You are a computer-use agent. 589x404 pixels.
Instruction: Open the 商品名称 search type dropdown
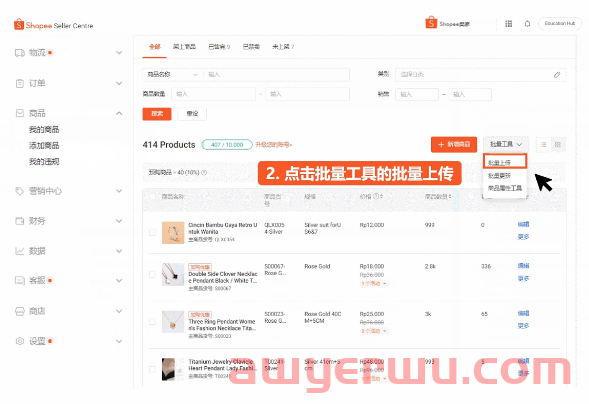click(x=172, y=75)
